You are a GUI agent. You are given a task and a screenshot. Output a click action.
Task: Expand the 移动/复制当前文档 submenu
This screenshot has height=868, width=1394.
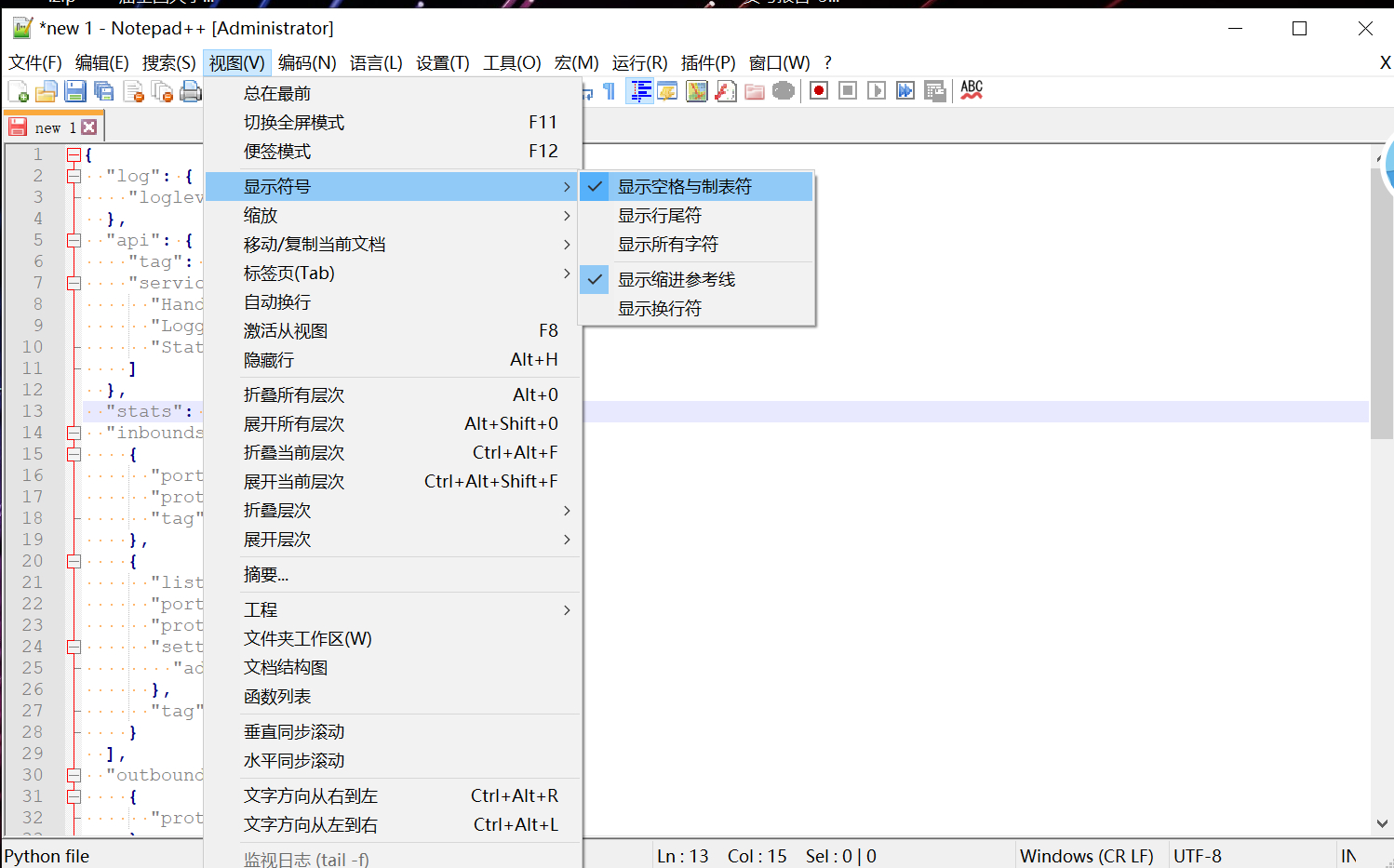(x=393, y=244)
